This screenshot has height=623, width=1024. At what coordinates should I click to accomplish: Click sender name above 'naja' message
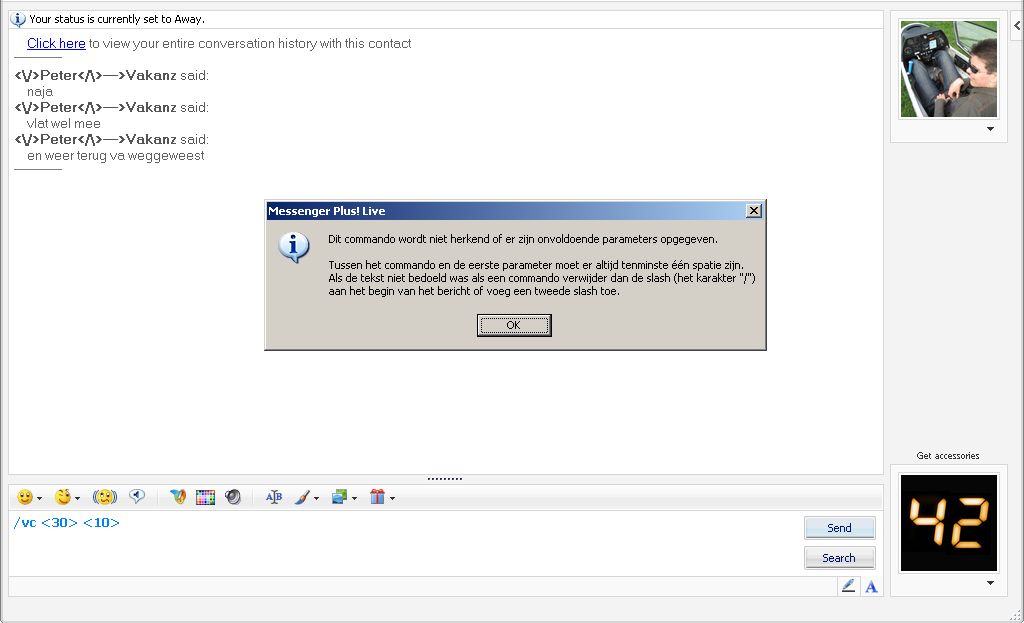[x=95, y=76]
